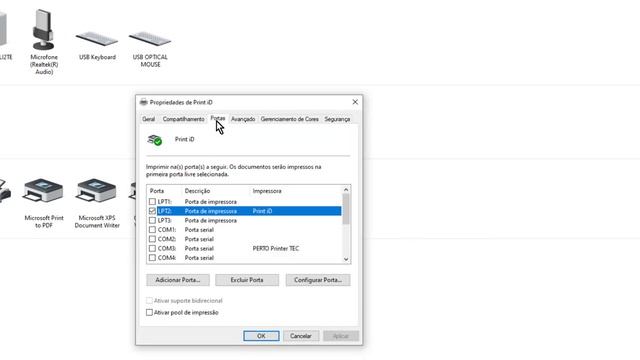Image resolution: width=640 pixels, height=360 pixels.
Task: Click the port list scroll down arrow
Action: 346,259
